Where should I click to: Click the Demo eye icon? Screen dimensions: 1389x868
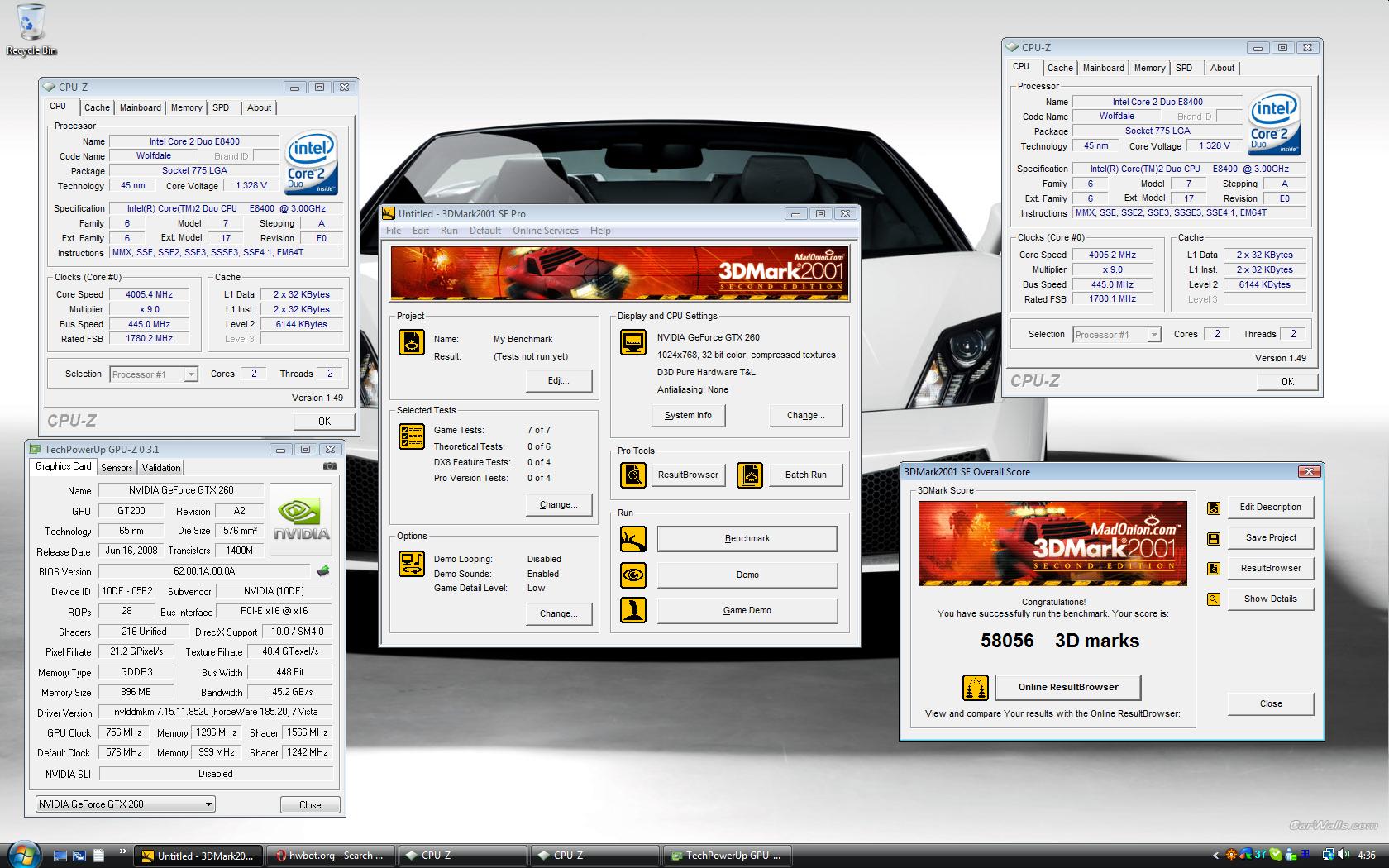click(633, 575)
